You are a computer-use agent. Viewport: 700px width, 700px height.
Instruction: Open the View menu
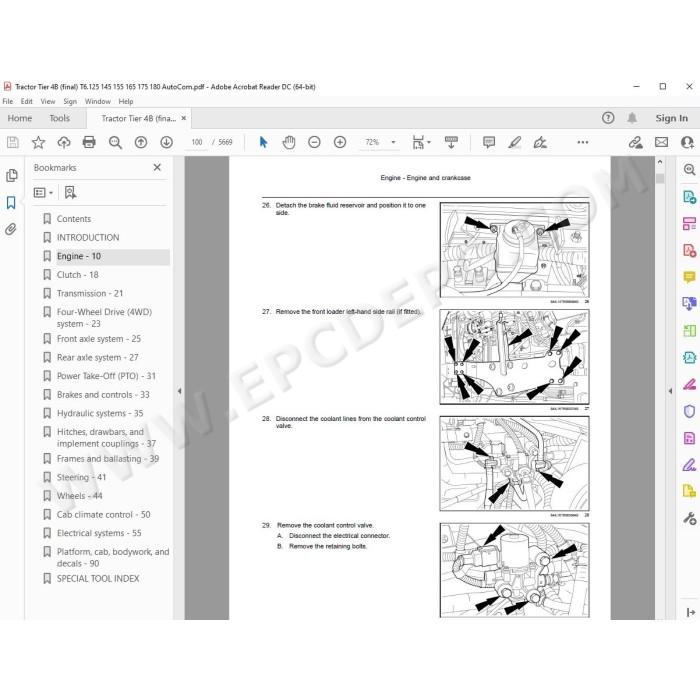[48, 101]
